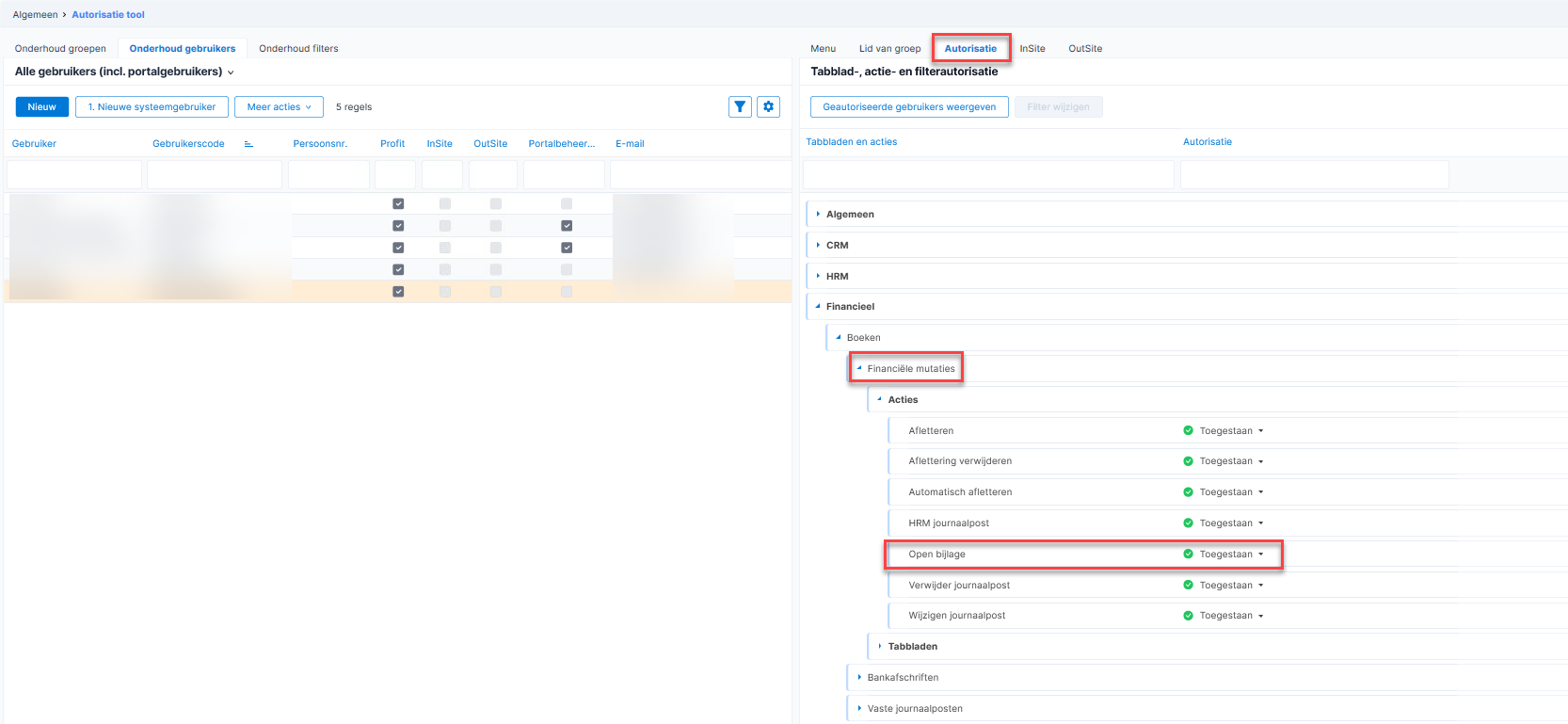Open the filter funnel icon
Image resolution: width=1568 pixels, height=724 pixels.
click(740, 107)
